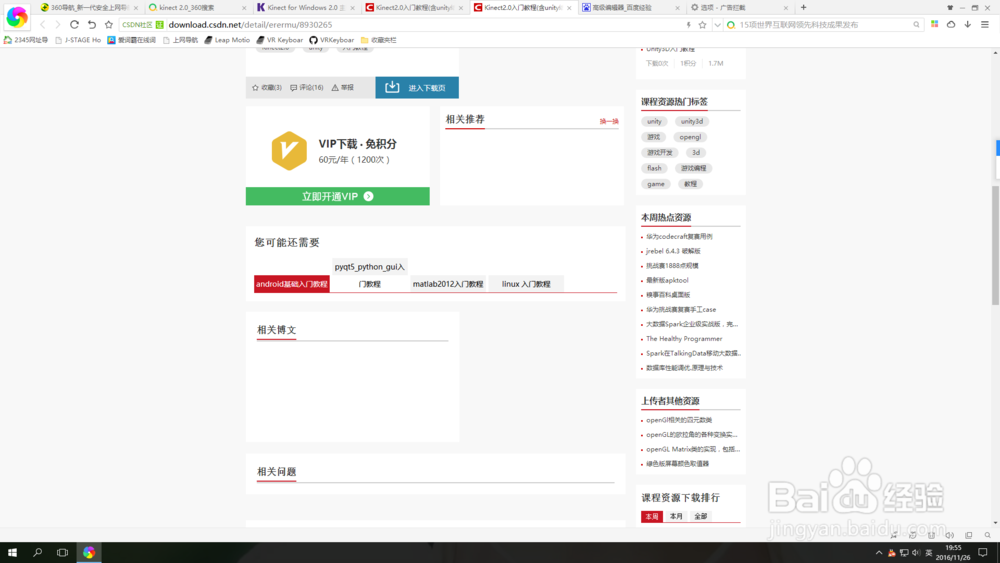Reload the page with the refresh icon

point(75,25)
